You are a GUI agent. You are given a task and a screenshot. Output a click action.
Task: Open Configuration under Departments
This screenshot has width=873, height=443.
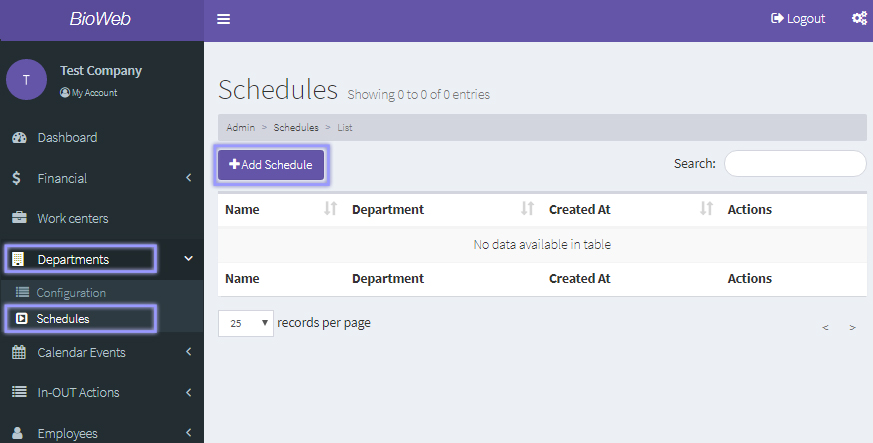(70, 293)
